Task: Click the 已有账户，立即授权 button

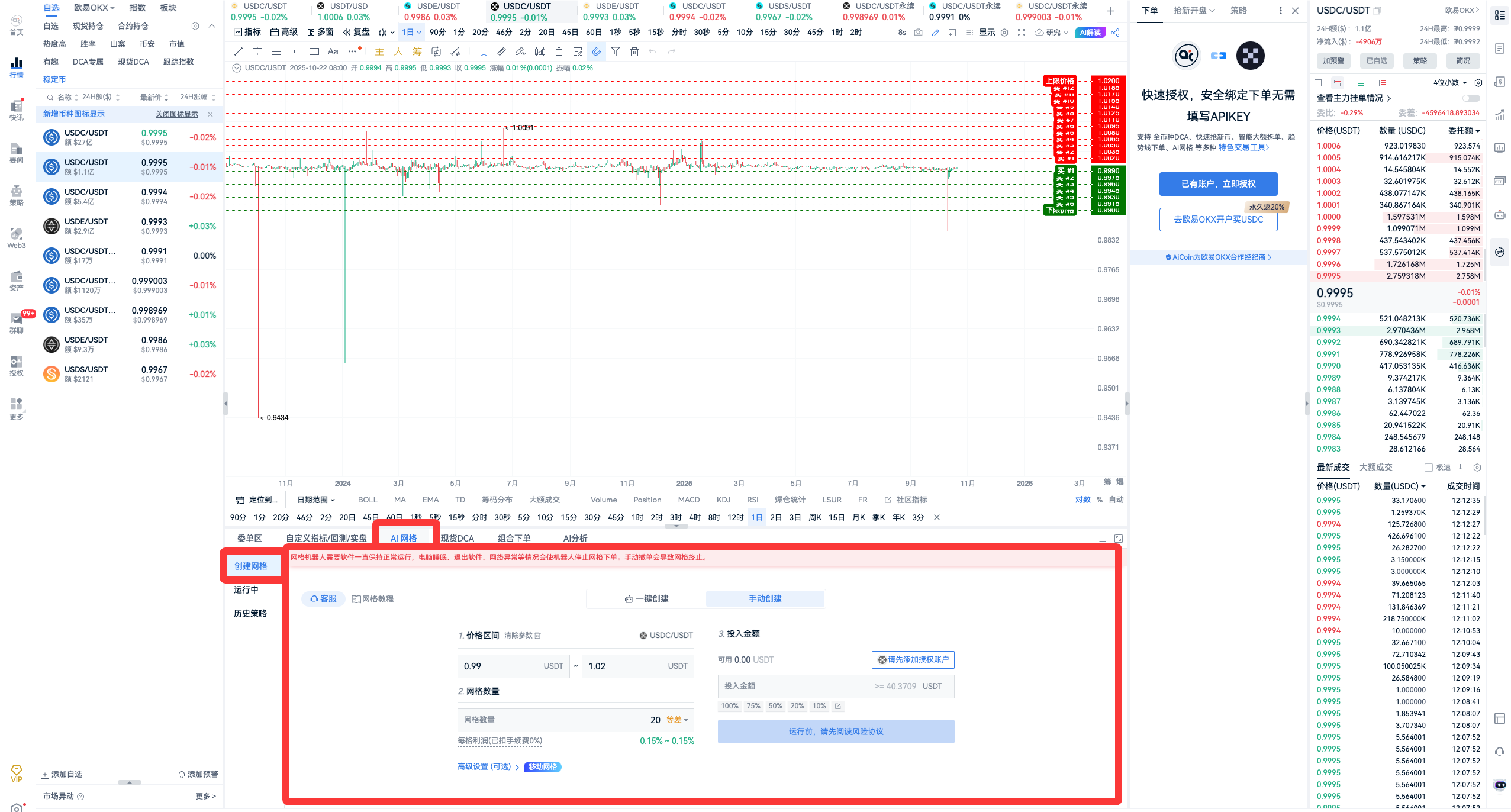Action: pos(1218,184)
